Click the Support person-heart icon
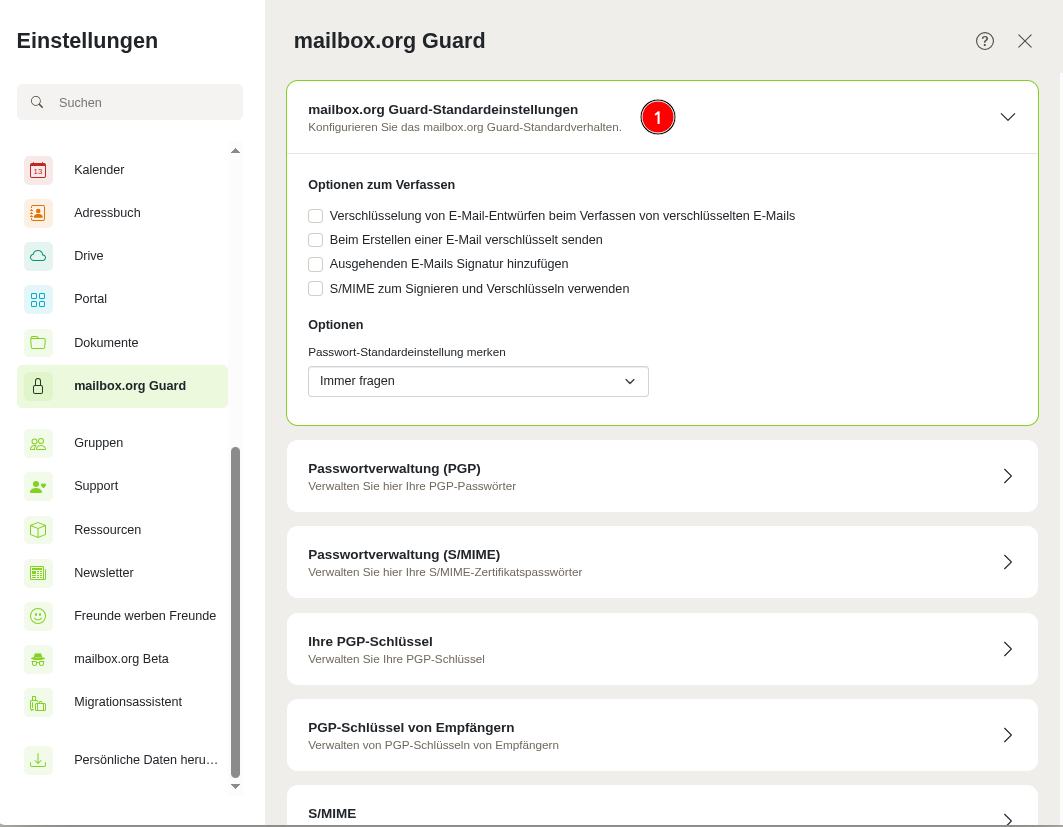The width and height of the screenshot is (1063, 827). click(x=38, y=486)
